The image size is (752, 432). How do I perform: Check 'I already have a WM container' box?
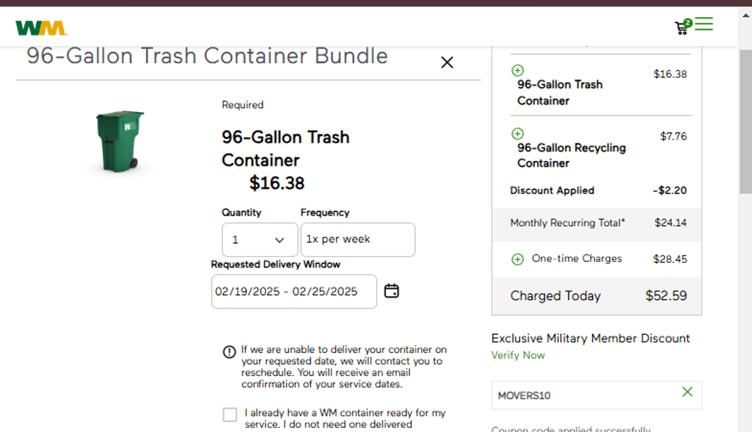(230, 415)
